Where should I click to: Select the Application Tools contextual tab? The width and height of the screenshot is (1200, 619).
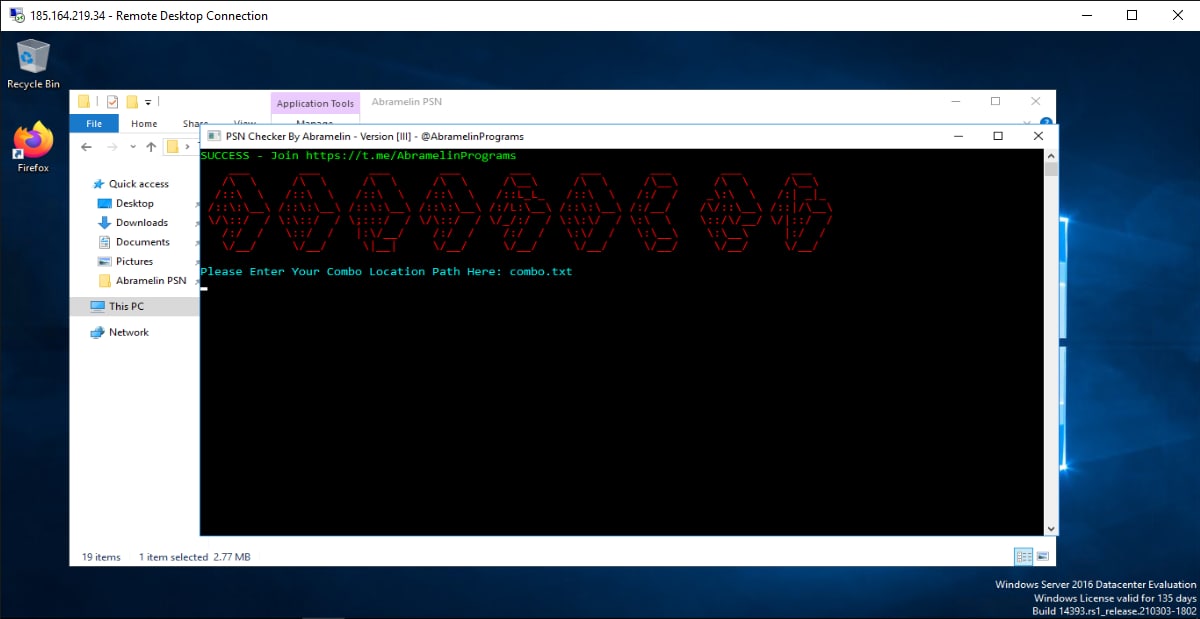point(315,103)
